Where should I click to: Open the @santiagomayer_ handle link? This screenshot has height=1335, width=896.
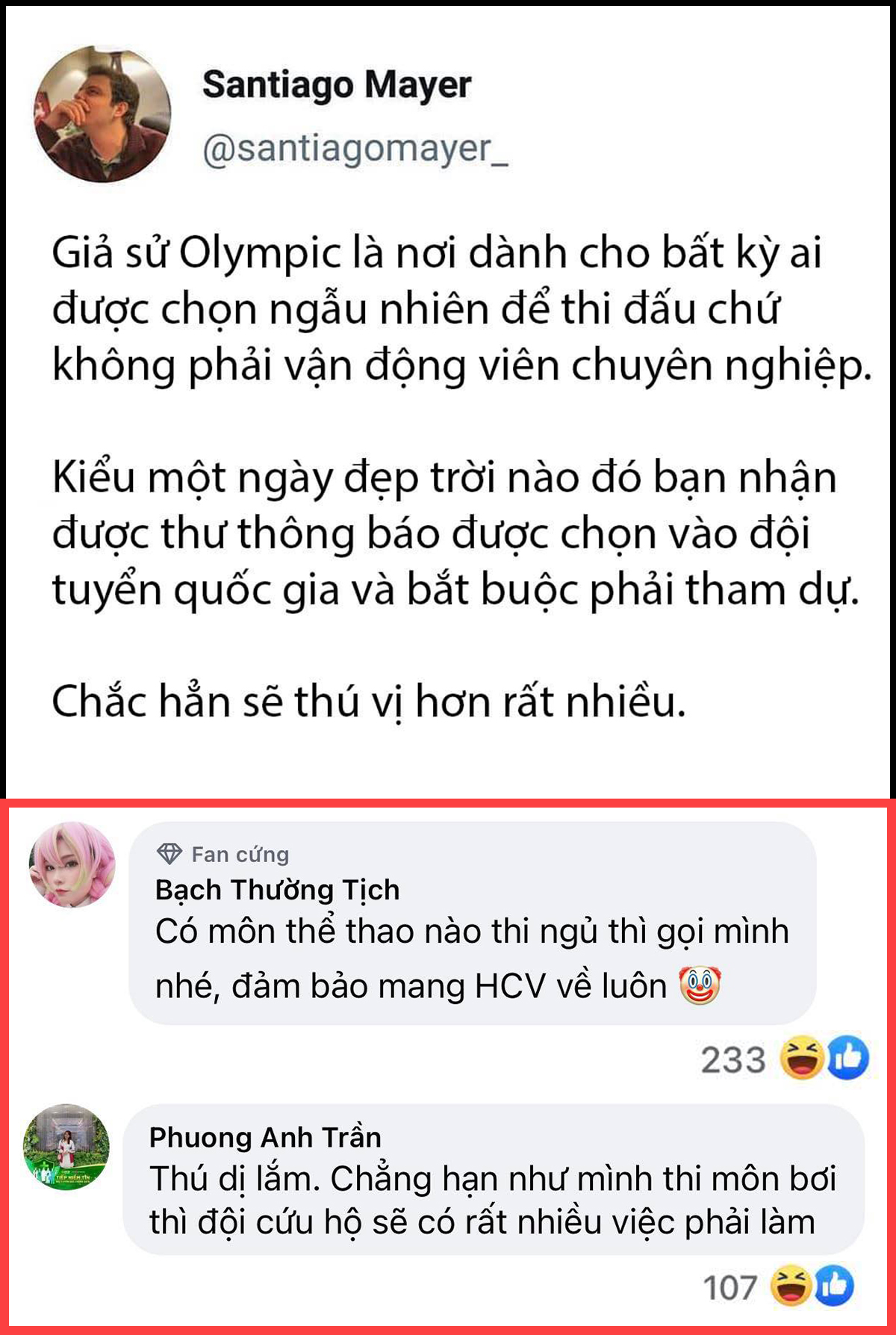coord(355,149)
